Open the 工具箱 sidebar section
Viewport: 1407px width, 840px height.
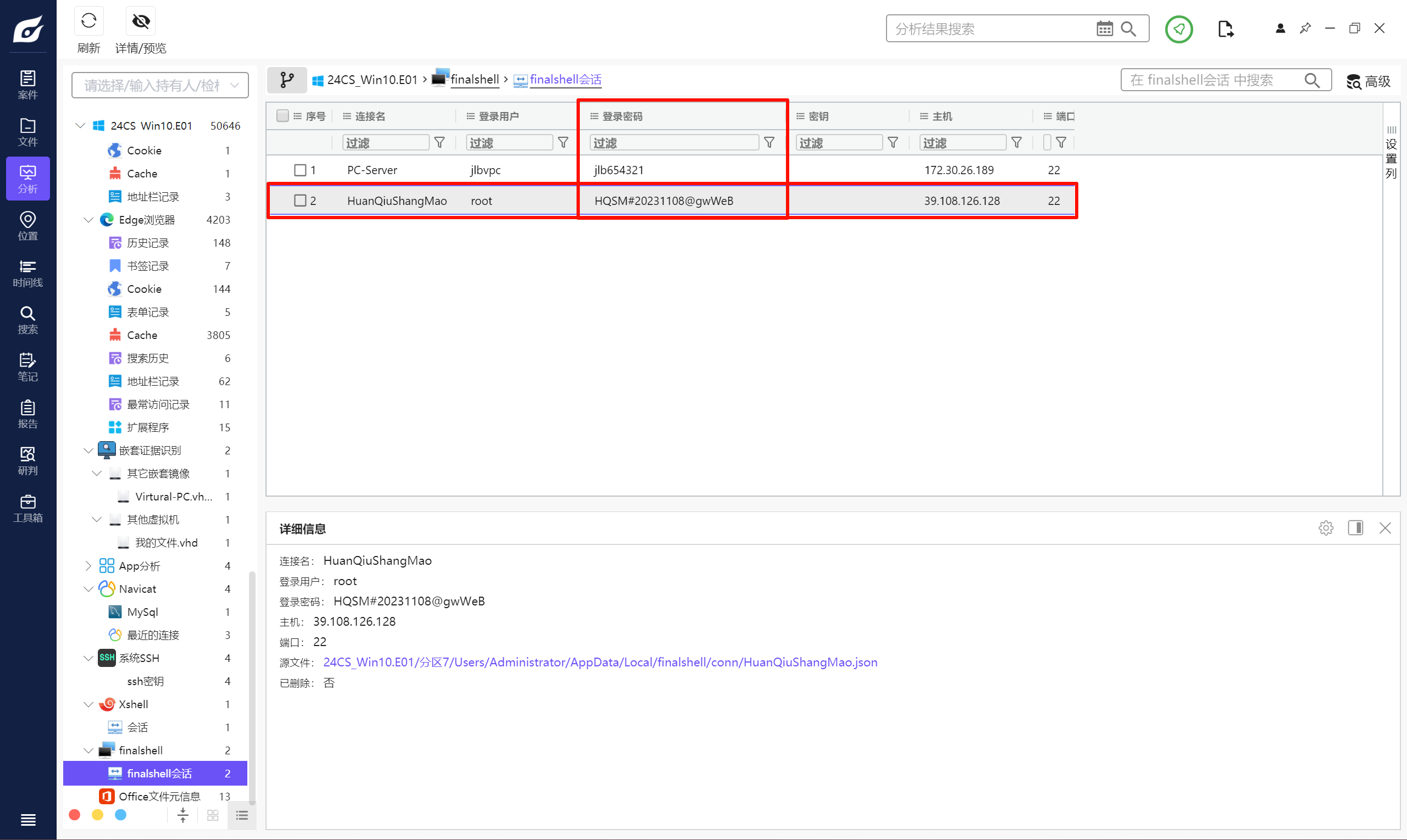[x=27, y=508]
